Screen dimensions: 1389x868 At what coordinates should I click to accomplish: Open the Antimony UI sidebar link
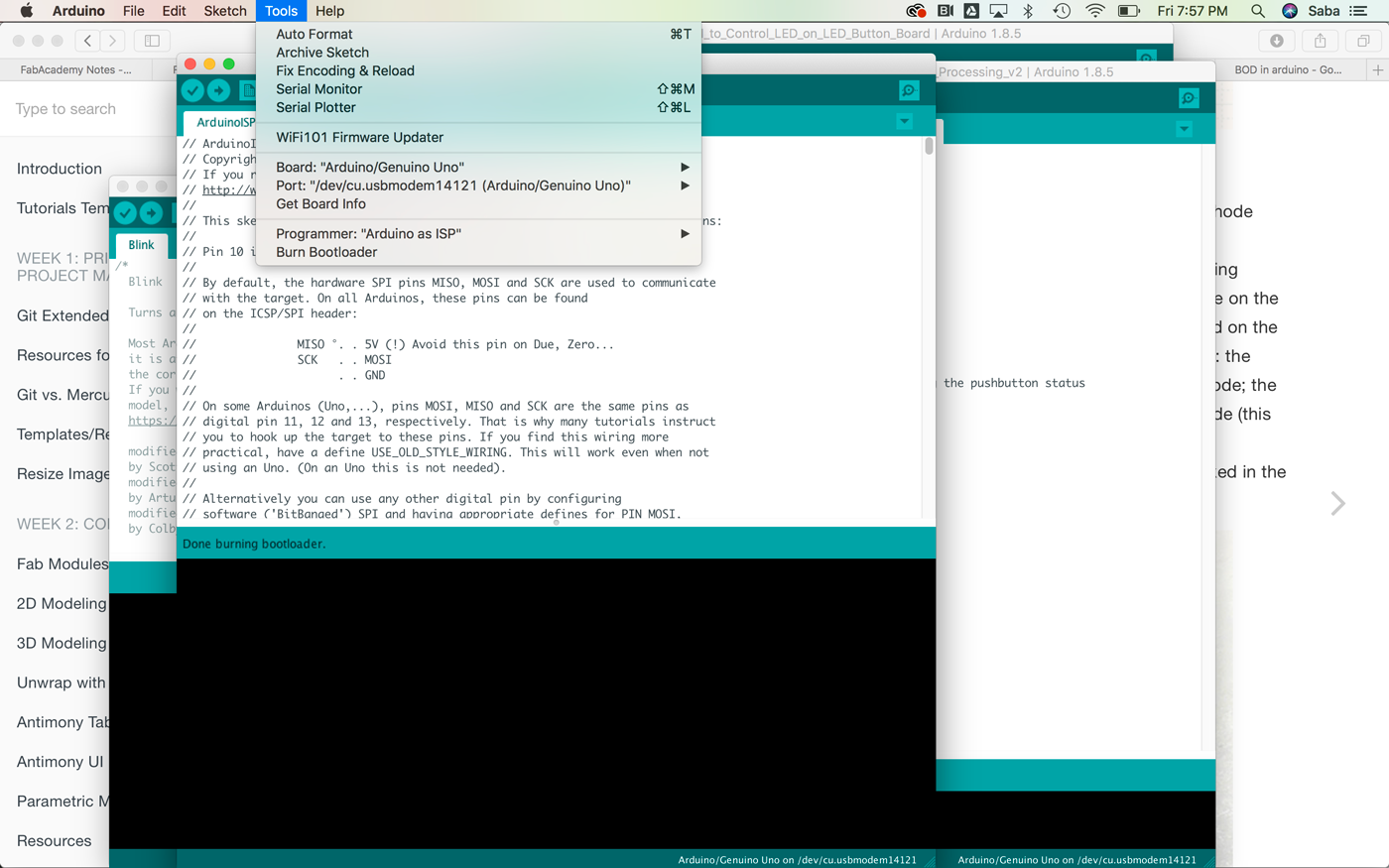61,762
